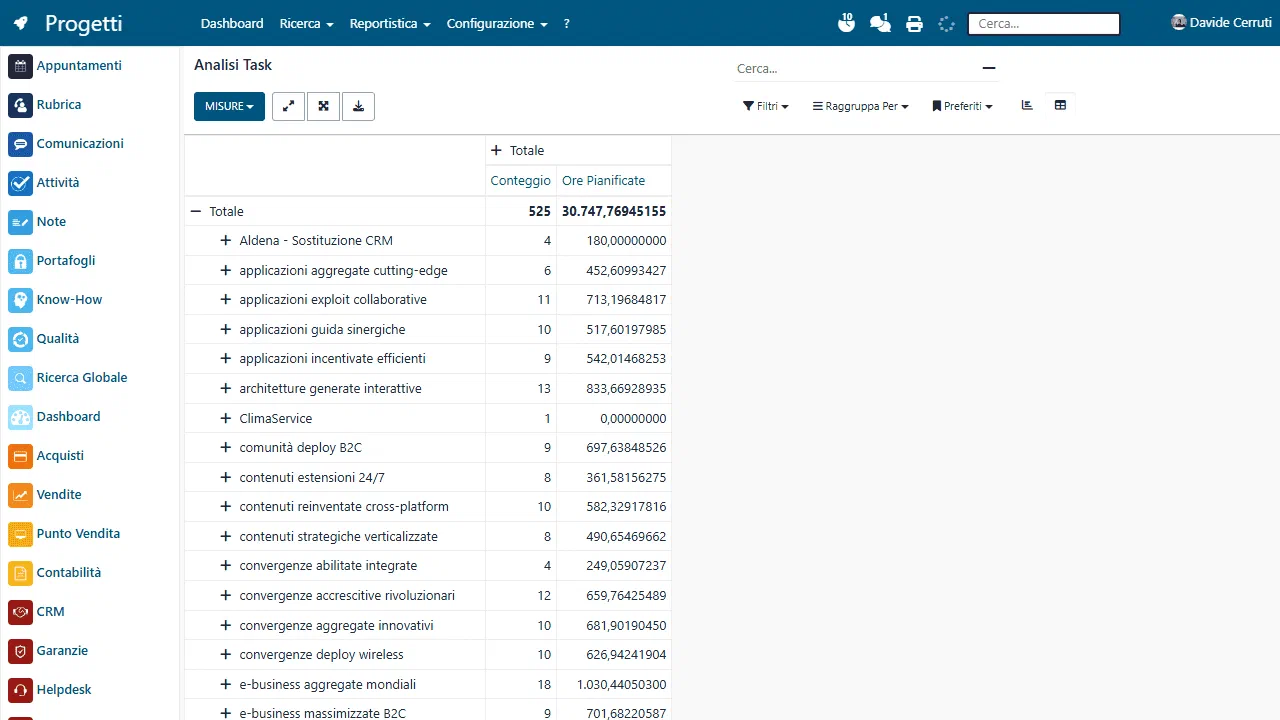Image resolution: width=1280 pixels, height=720 pixels.
Task: Open the Raggruppa Per dropdown
Action: [x=860, y=106]
